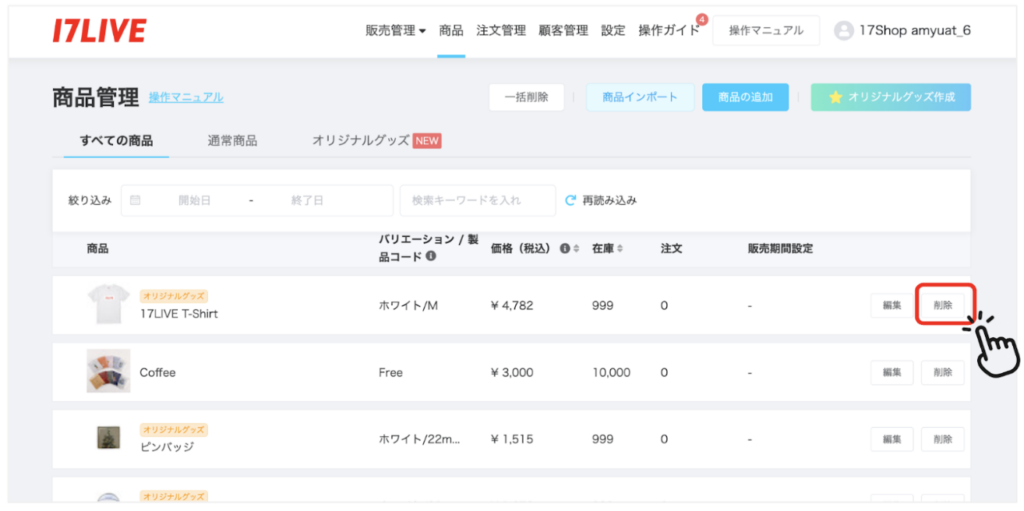Click the オリジナルグッズ tag on 17LIVE T-Shirt
This screenshot has height=511, width=1024.
click(174, 297)
